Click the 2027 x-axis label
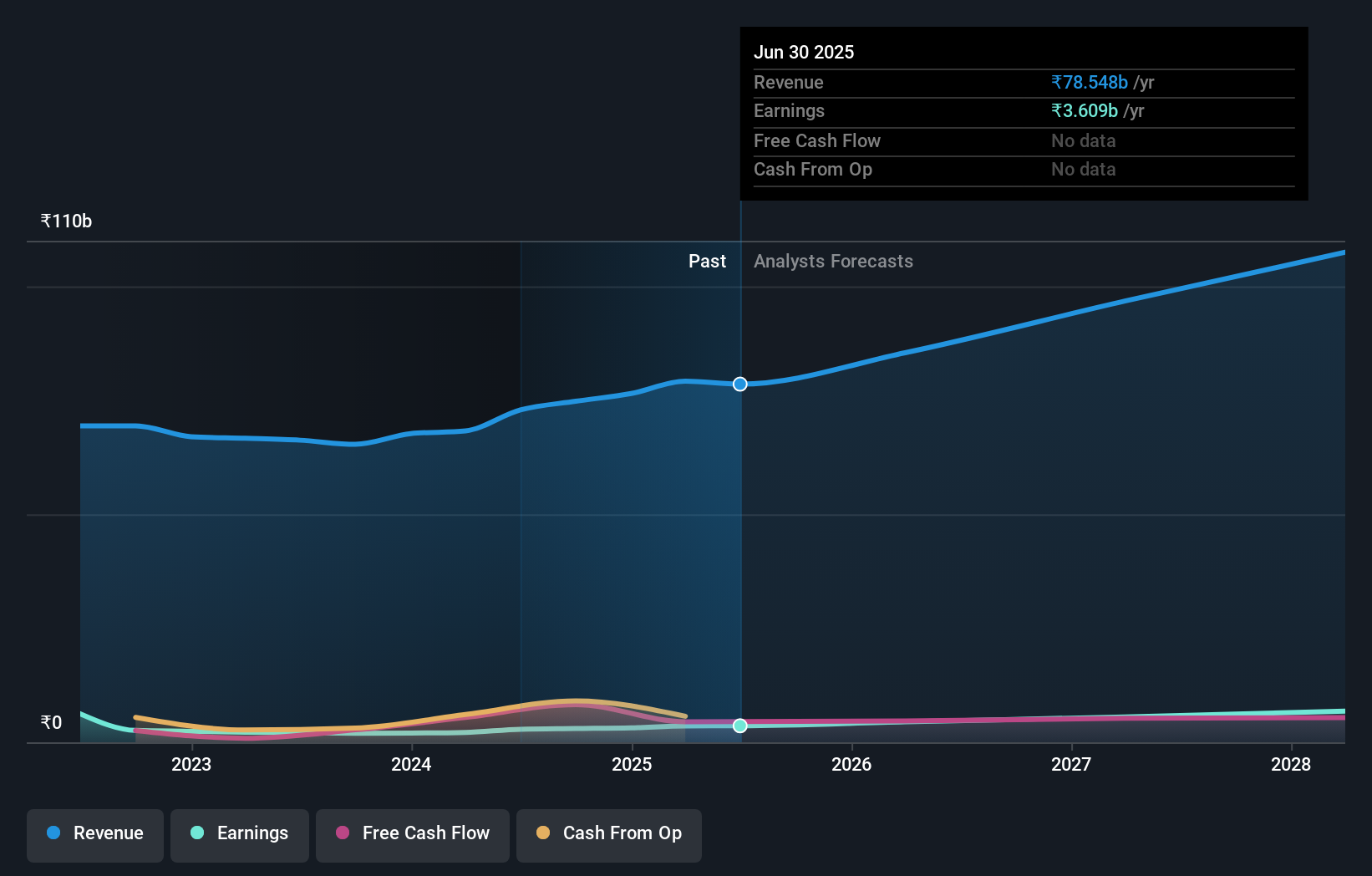Image resolution: width=1372 pixels, height=876 pixels. [x=1071, y=764]
